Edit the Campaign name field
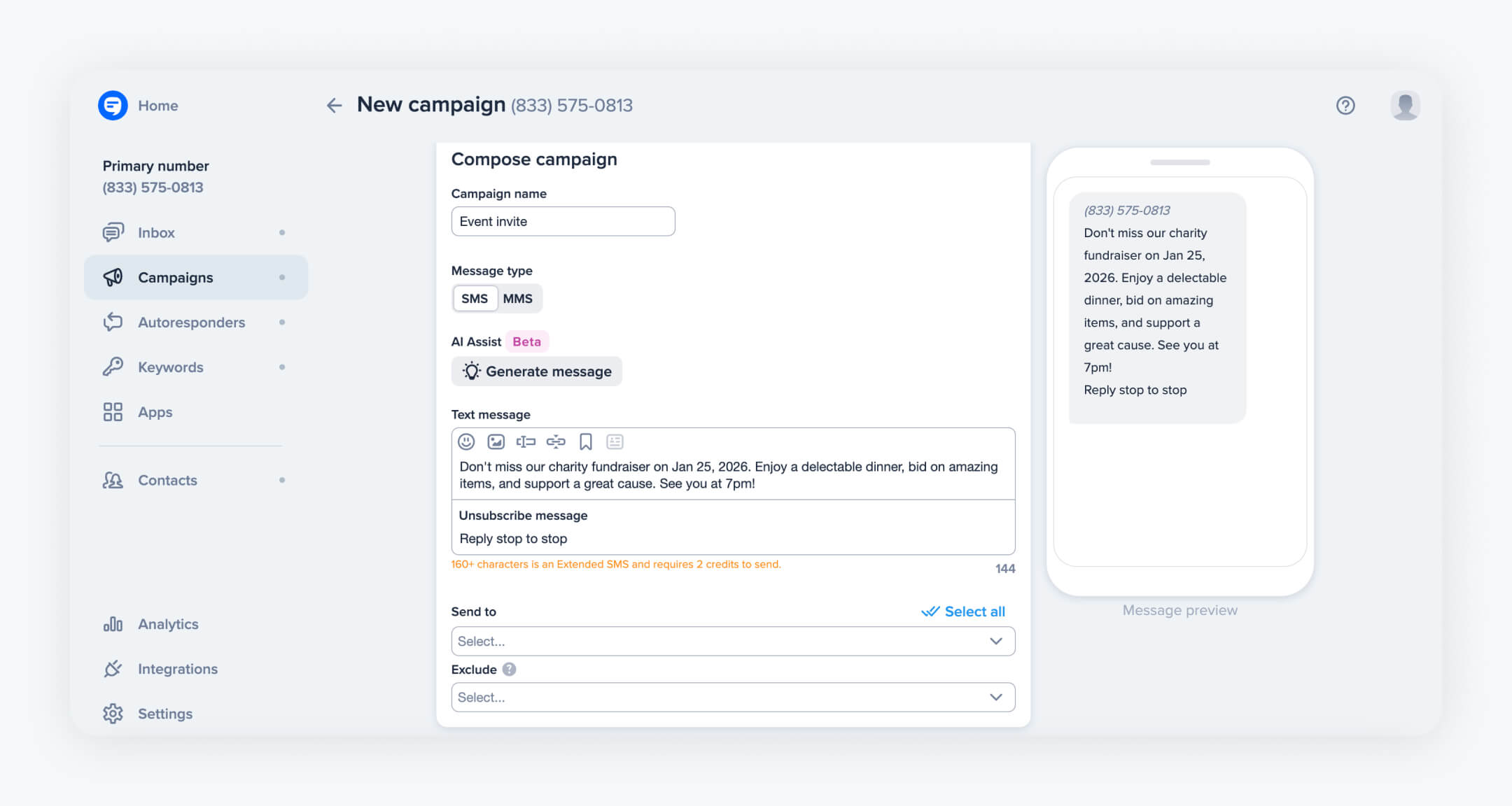This screenshot has width=1512, height=806. click(x=562, y=221)
